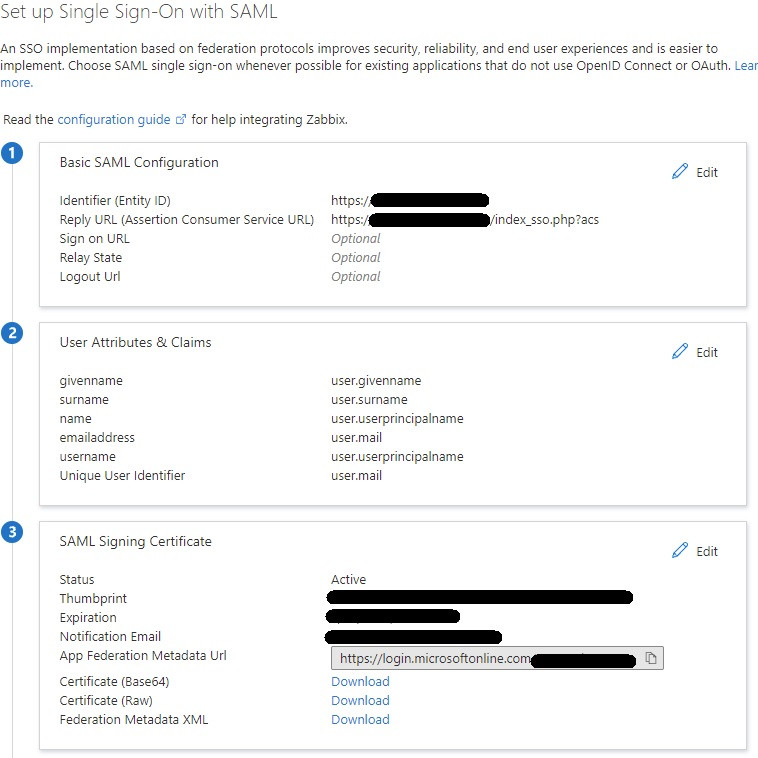Viewport: 758px width, 758px height.
Task: Click the external link icon beside configuration guide
Action: coord(181,120)
